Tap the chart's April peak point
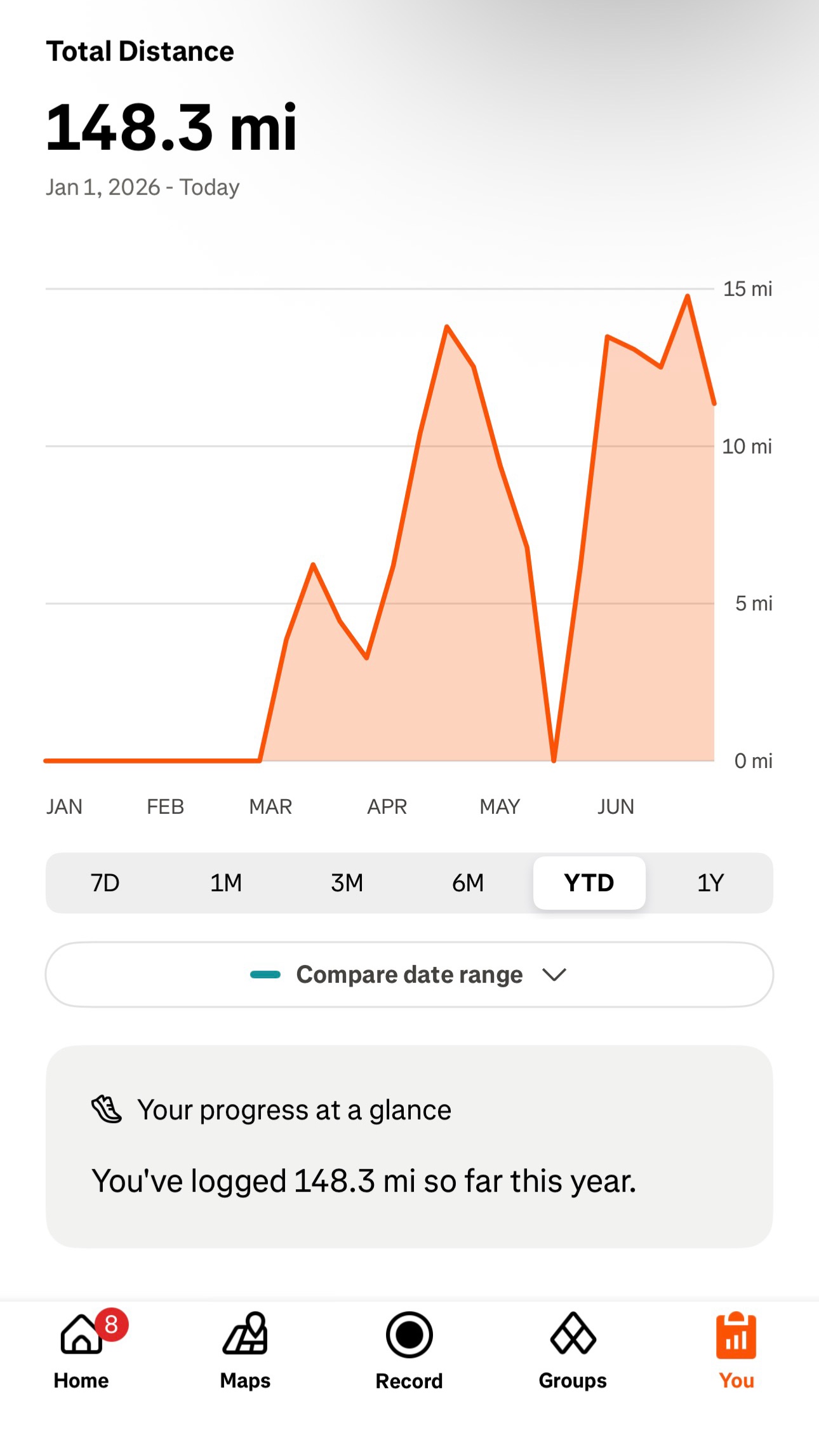This screenshot has width=819, height=1456. (x=447, y=327)
